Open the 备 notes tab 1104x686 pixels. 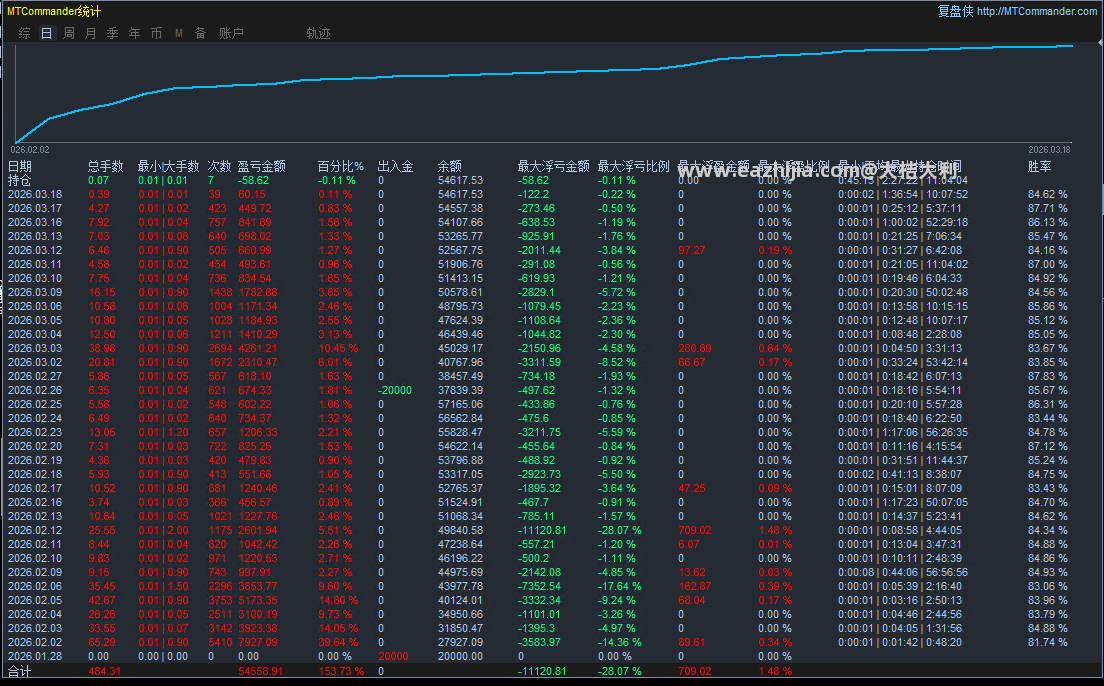(x=201, y=33)
